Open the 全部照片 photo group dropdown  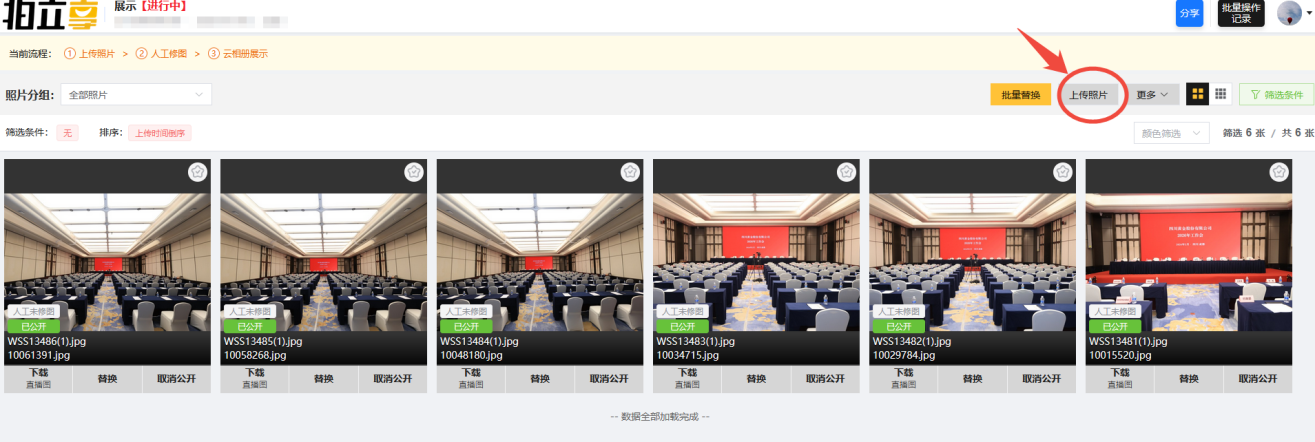[x=136, y=95]
